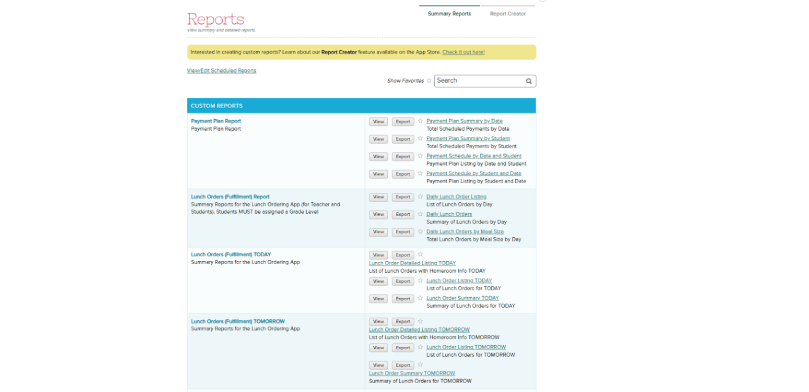View Lunch Order Detailed Listing TOMORROW
This screenshot has height=392, width=809.
tap(378, 322)
